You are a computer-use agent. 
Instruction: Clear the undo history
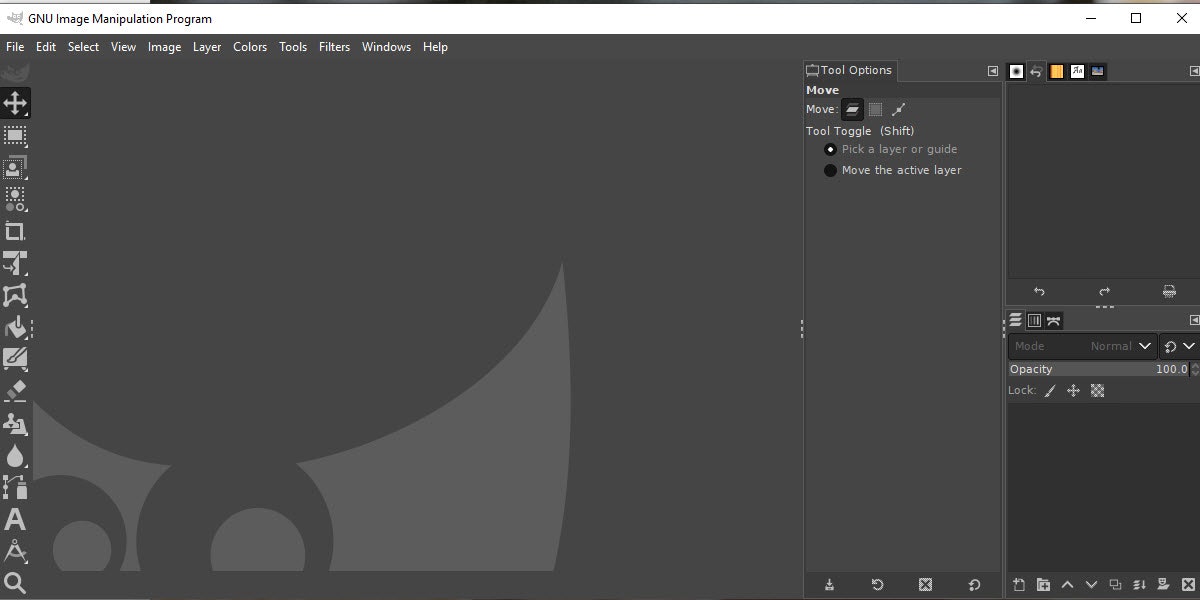[x=1169, y=292]
